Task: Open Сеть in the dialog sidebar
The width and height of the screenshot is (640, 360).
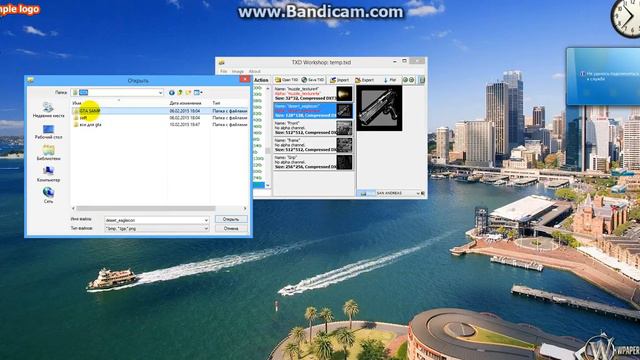Action: [x=48, y=196]
